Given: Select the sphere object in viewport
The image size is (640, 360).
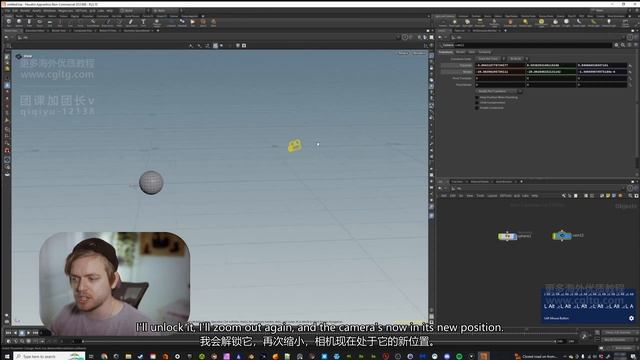Looking at the screenshot, I should coord(151,182).
